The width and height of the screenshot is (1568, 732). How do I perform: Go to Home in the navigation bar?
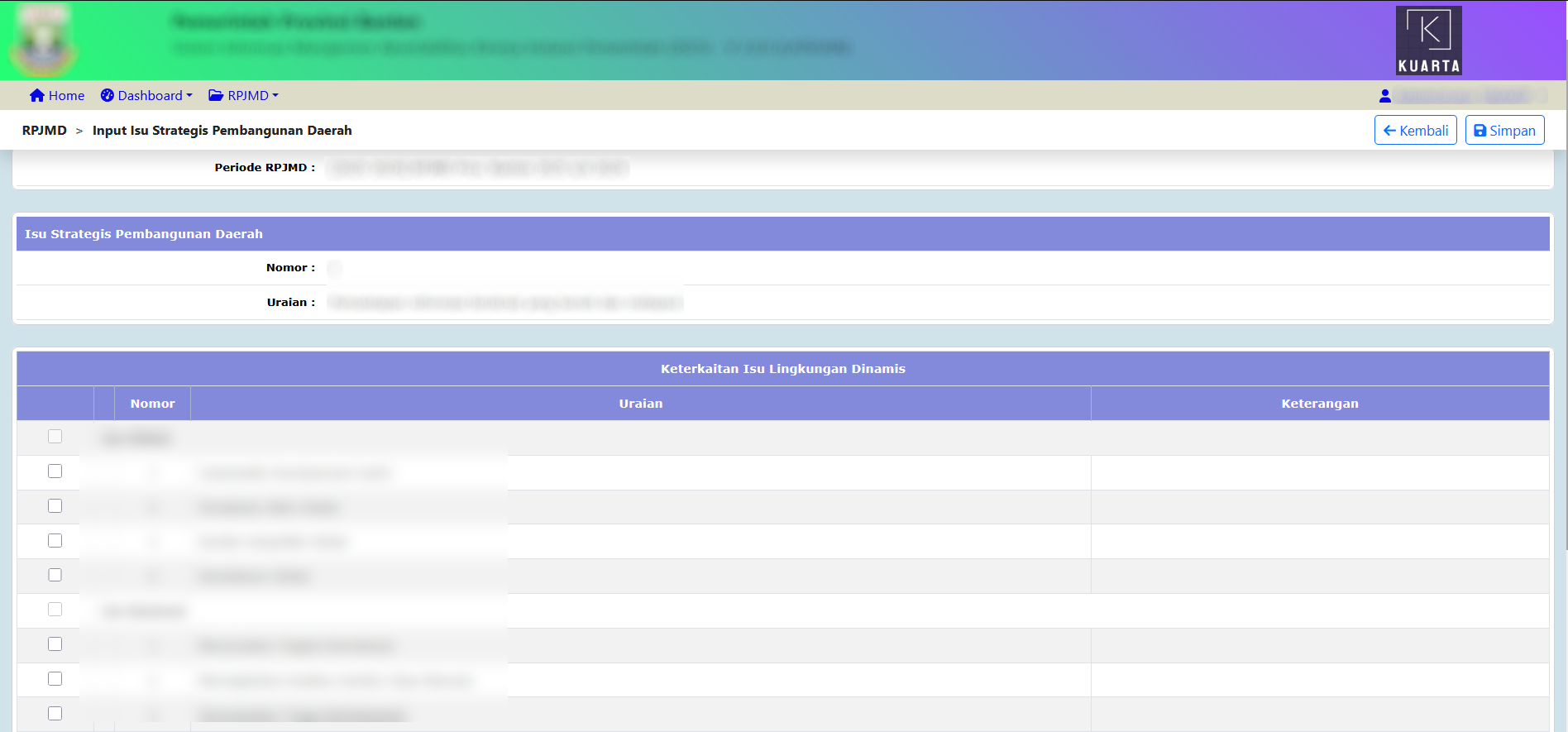click(66, 95)
